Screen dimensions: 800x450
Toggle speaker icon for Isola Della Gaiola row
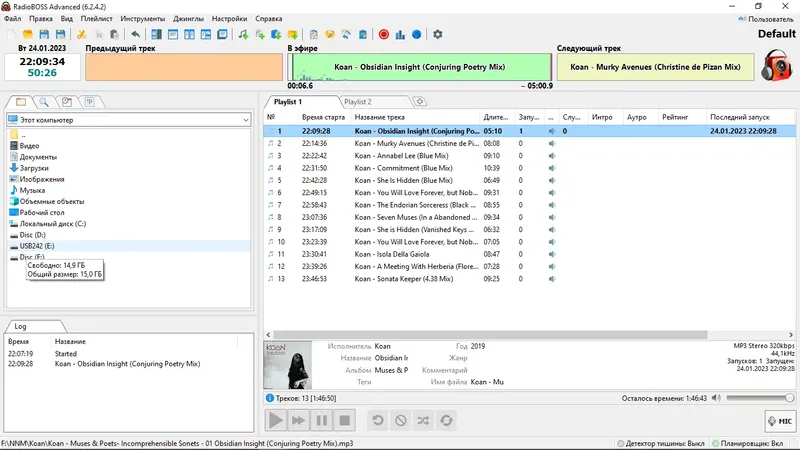pyautogui.click(x=552, y=254)
